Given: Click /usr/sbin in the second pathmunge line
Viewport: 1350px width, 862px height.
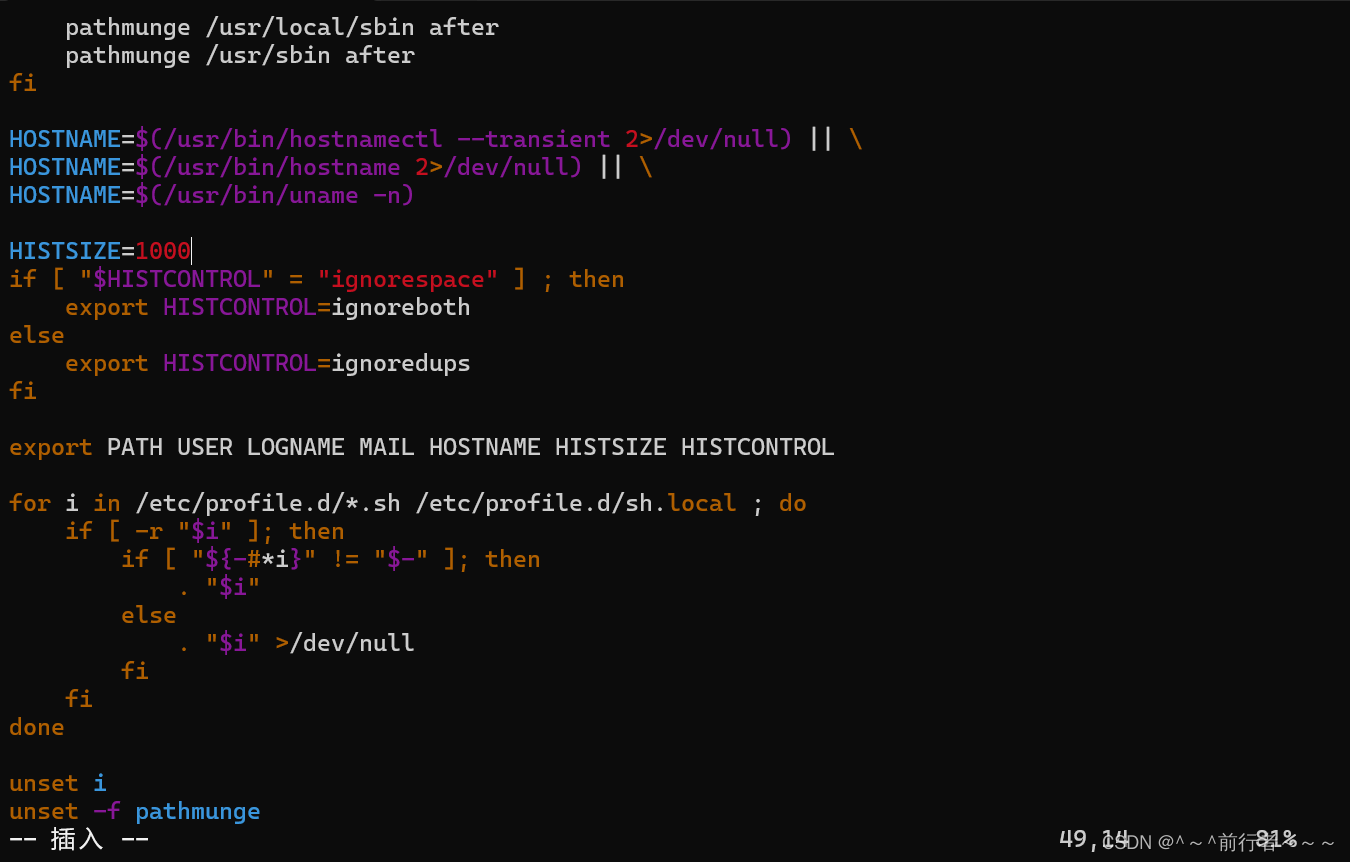Looking at the screenshot, I should 268,55.
